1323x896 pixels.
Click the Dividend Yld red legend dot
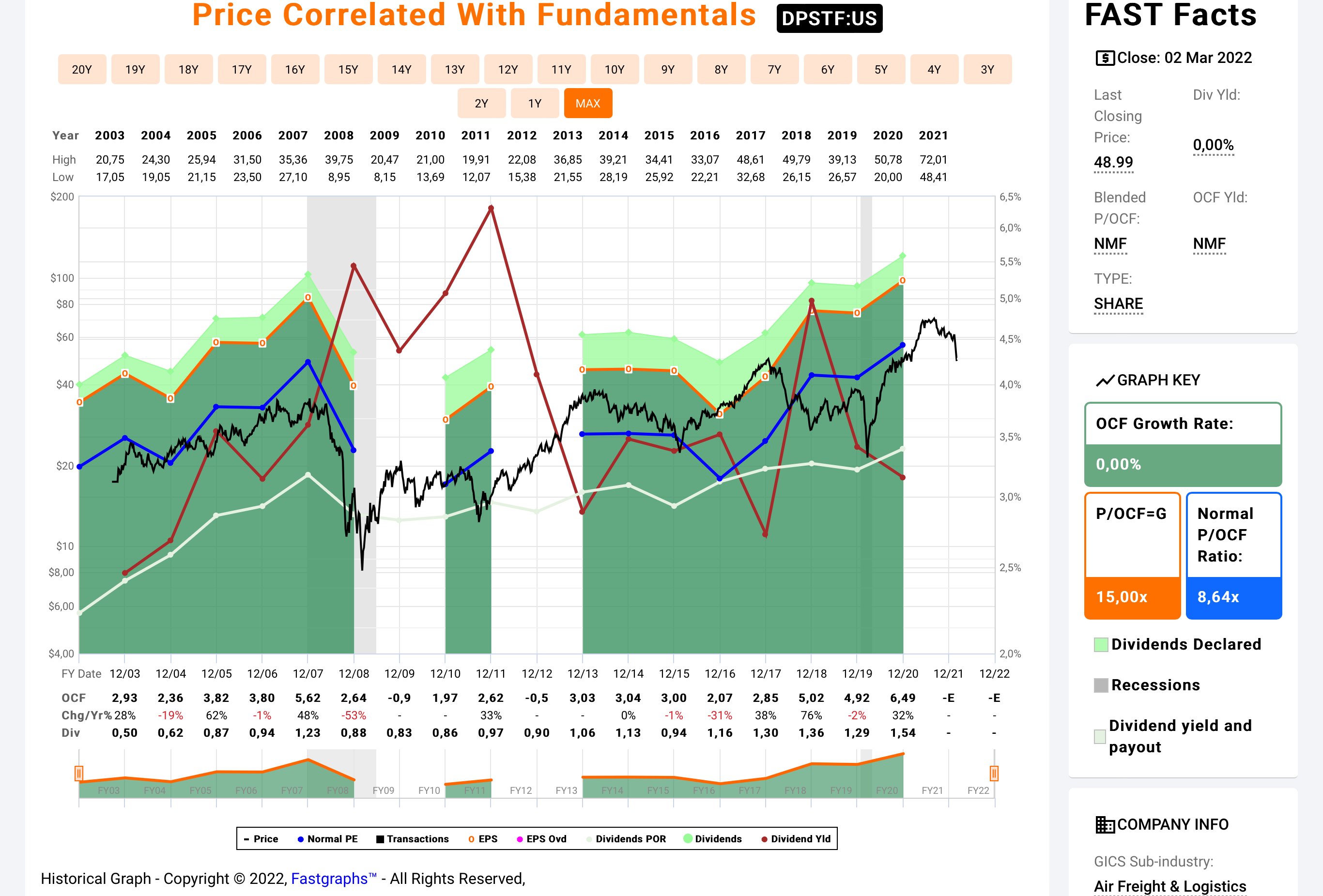[x=765, y=839]
